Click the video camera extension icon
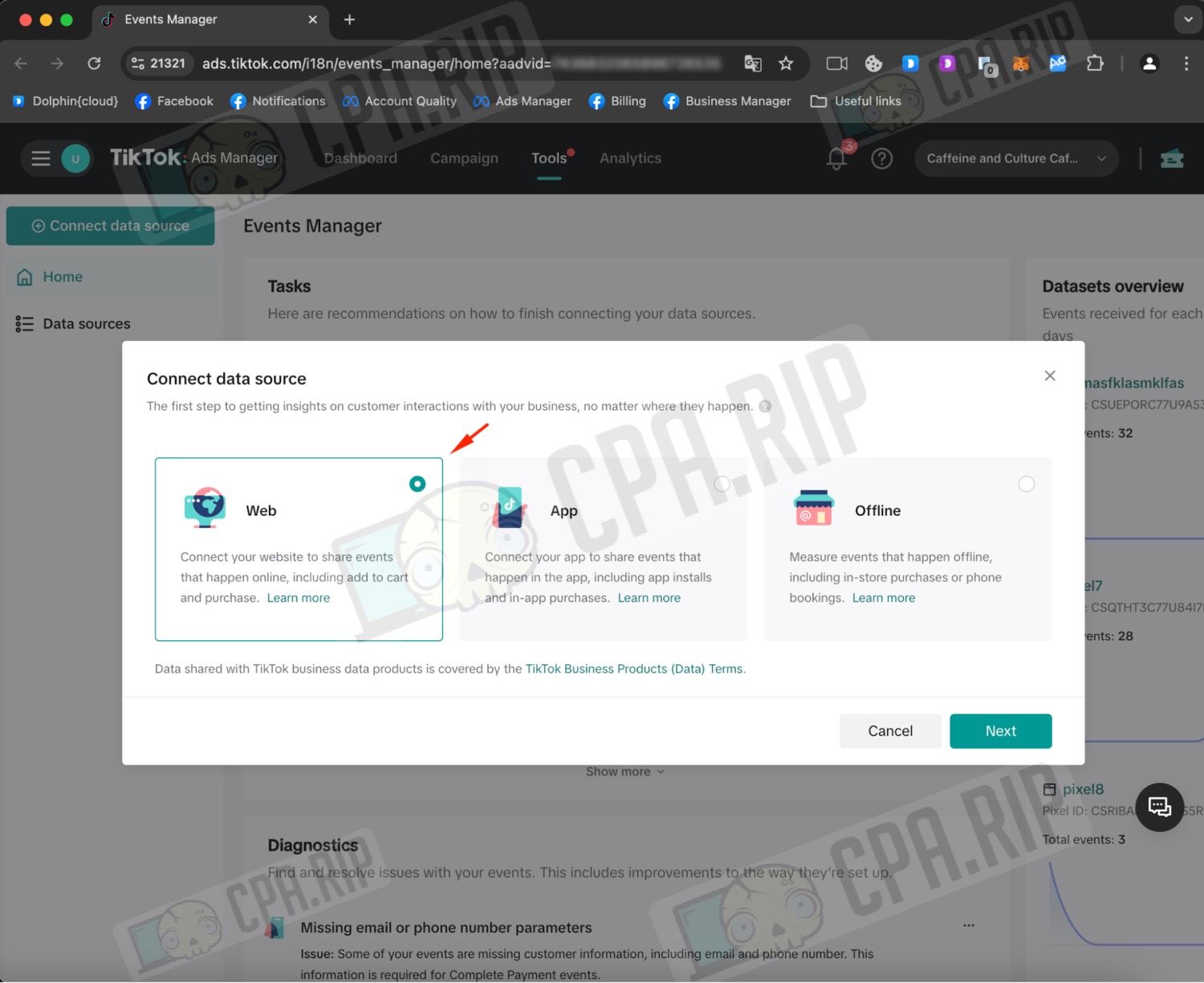Viewport: 1204px width, 983px height. 837,63
